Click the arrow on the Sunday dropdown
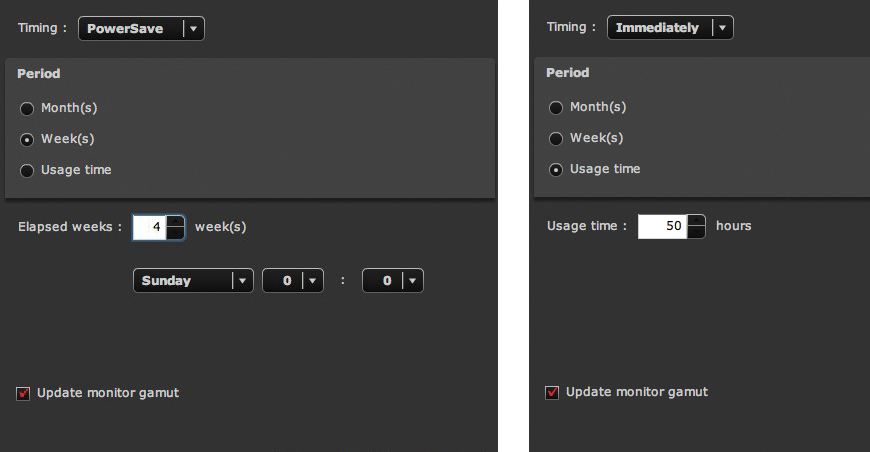 tap(242, 281)
